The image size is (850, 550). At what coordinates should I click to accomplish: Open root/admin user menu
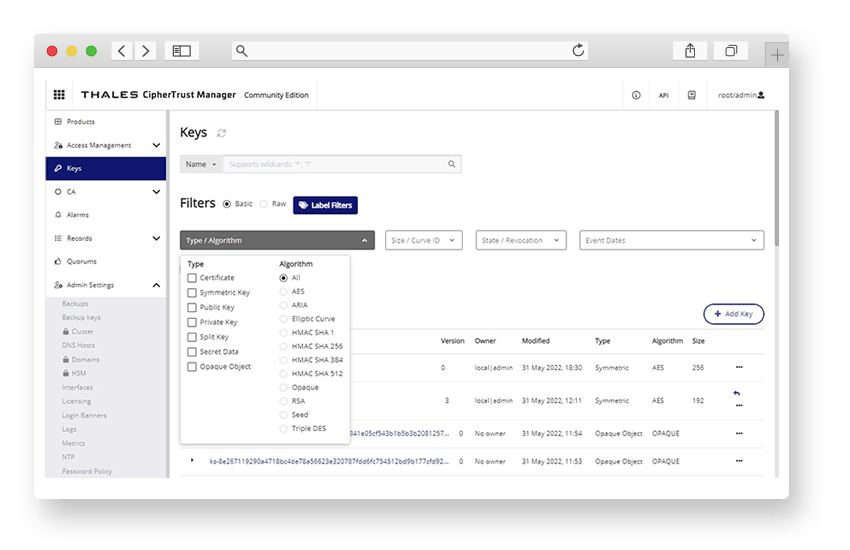click(741, 95)
